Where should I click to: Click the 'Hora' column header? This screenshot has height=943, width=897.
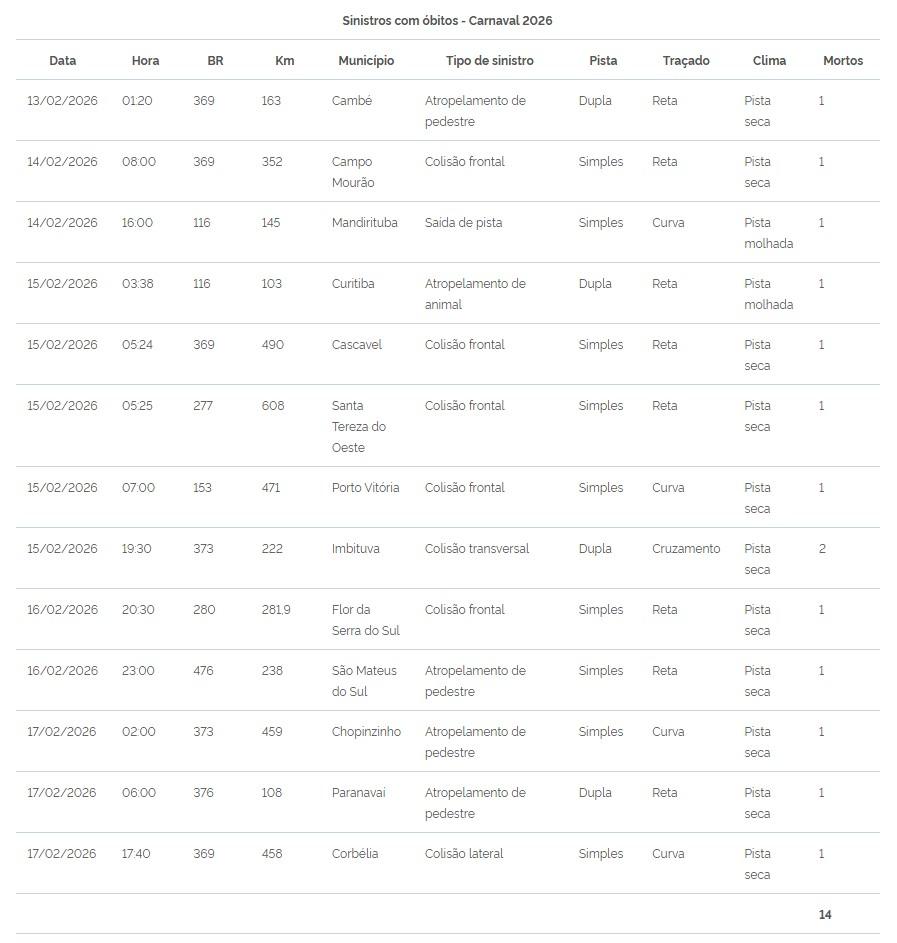pos(145,61)
